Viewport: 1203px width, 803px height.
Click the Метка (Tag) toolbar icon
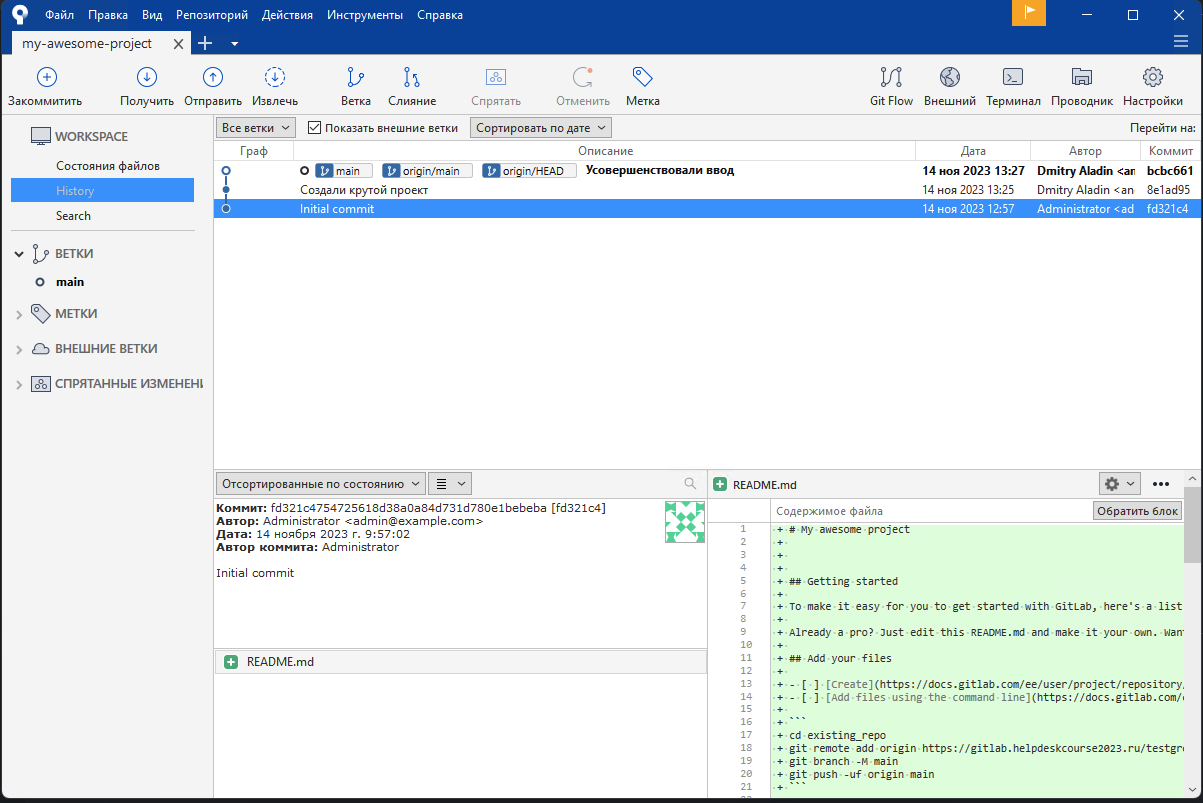point(642,78)
